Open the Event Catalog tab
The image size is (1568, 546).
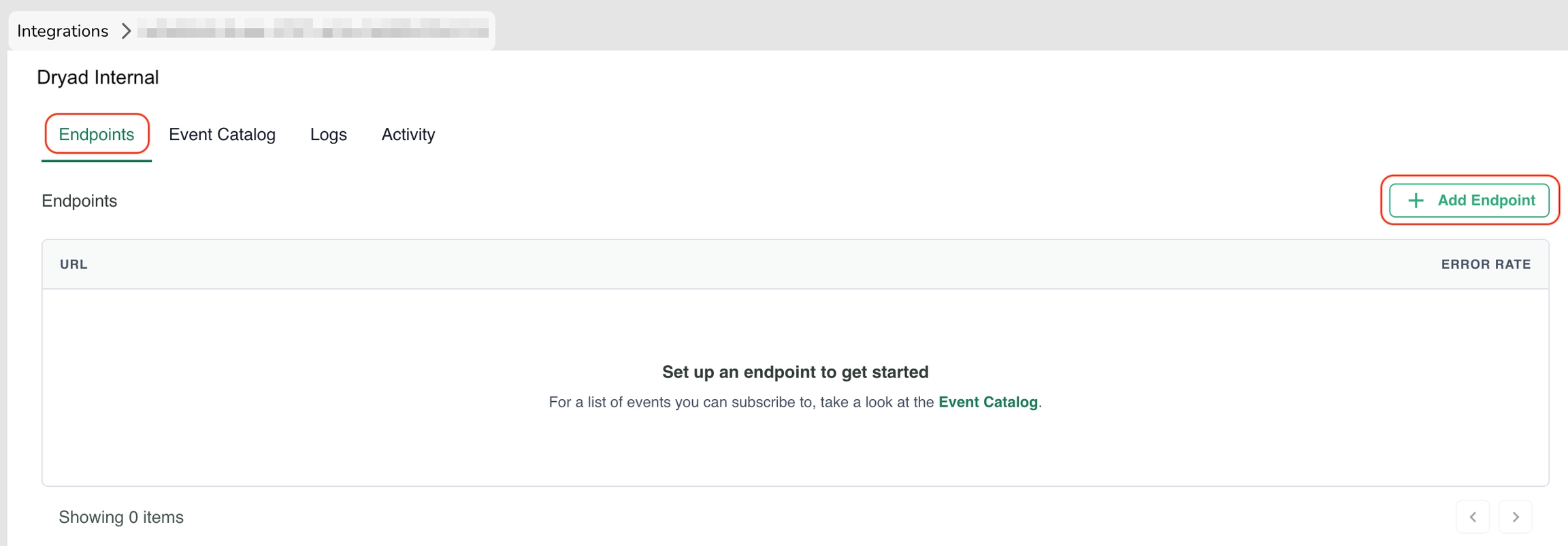pyautogui.click(x=222, y=135)
